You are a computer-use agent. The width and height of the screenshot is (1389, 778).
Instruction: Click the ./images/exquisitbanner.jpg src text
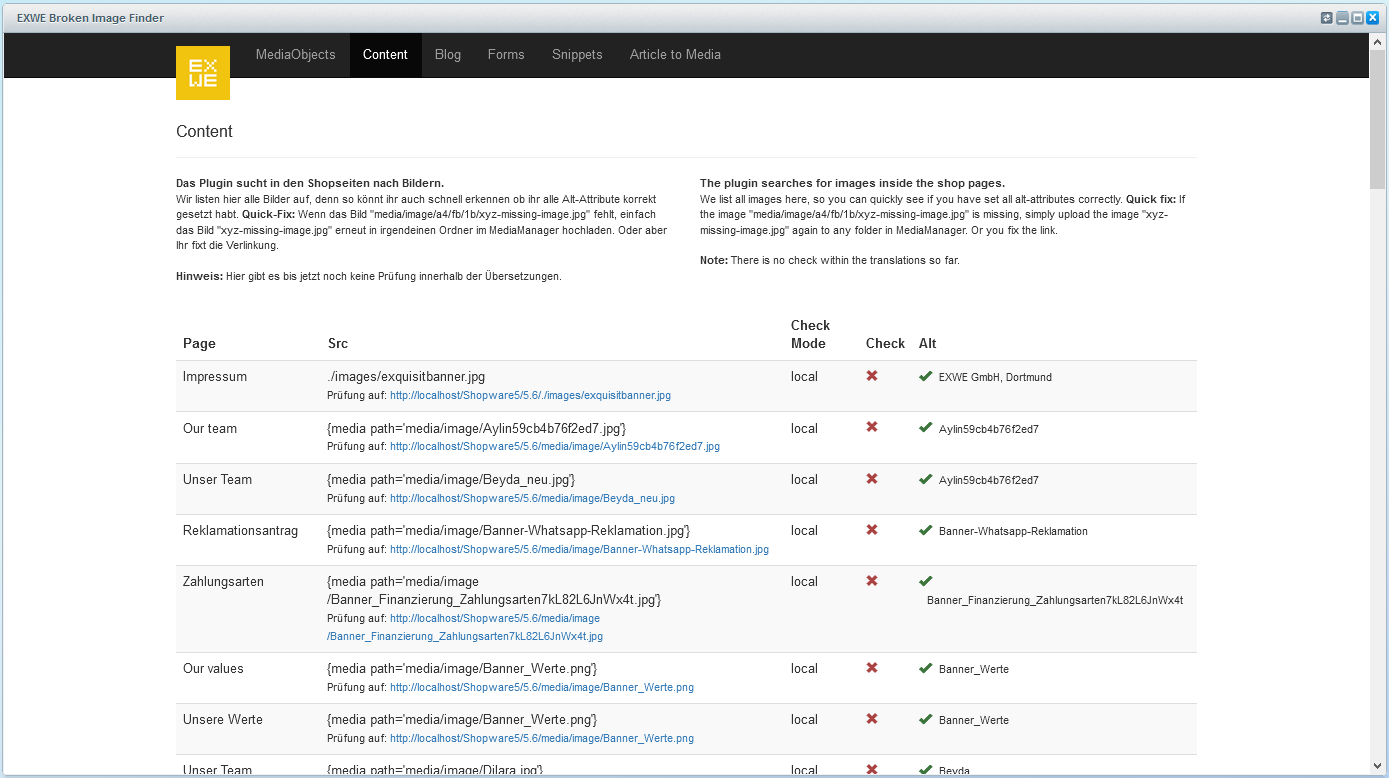(x=406, y=377)
